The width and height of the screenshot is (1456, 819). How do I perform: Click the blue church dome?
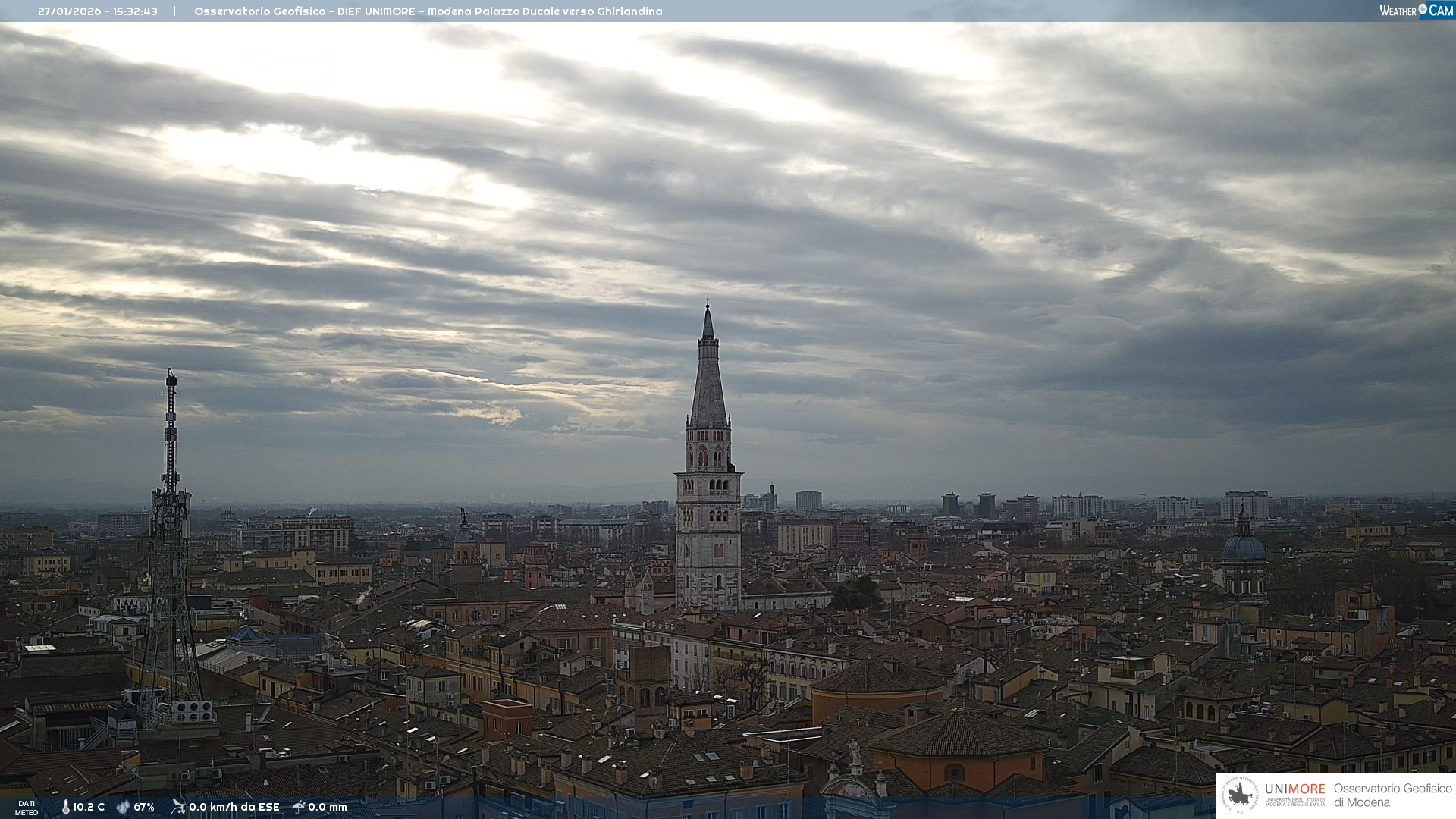(1244, 547)
